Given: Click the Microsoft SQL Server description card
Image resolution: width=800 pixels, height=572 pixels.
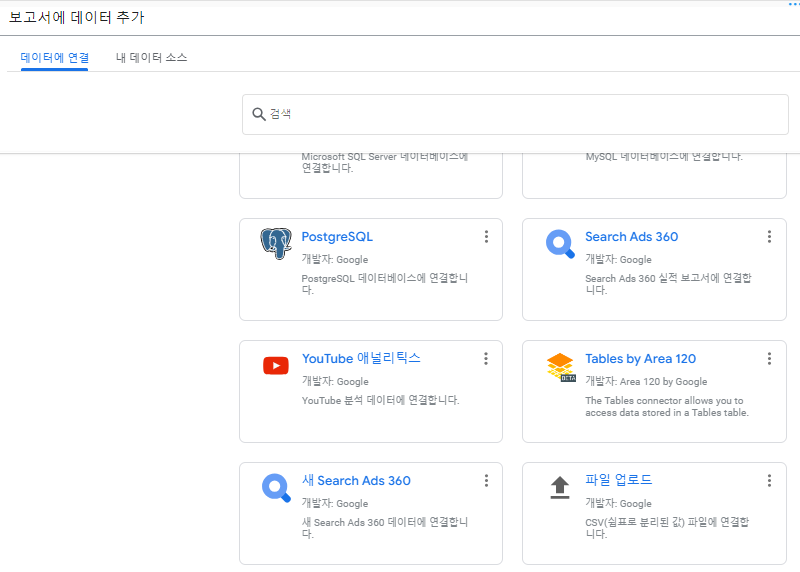Looking at the screenshot, I should (x=371, y=176).
